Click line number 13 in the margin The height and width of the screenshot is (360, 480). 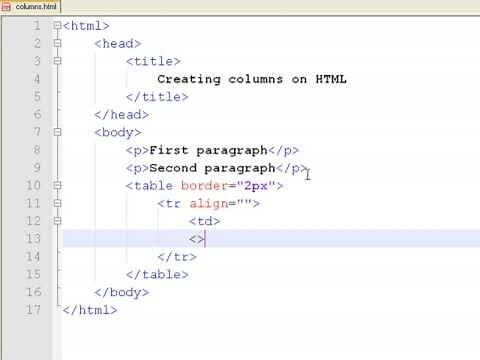[33, 239]
